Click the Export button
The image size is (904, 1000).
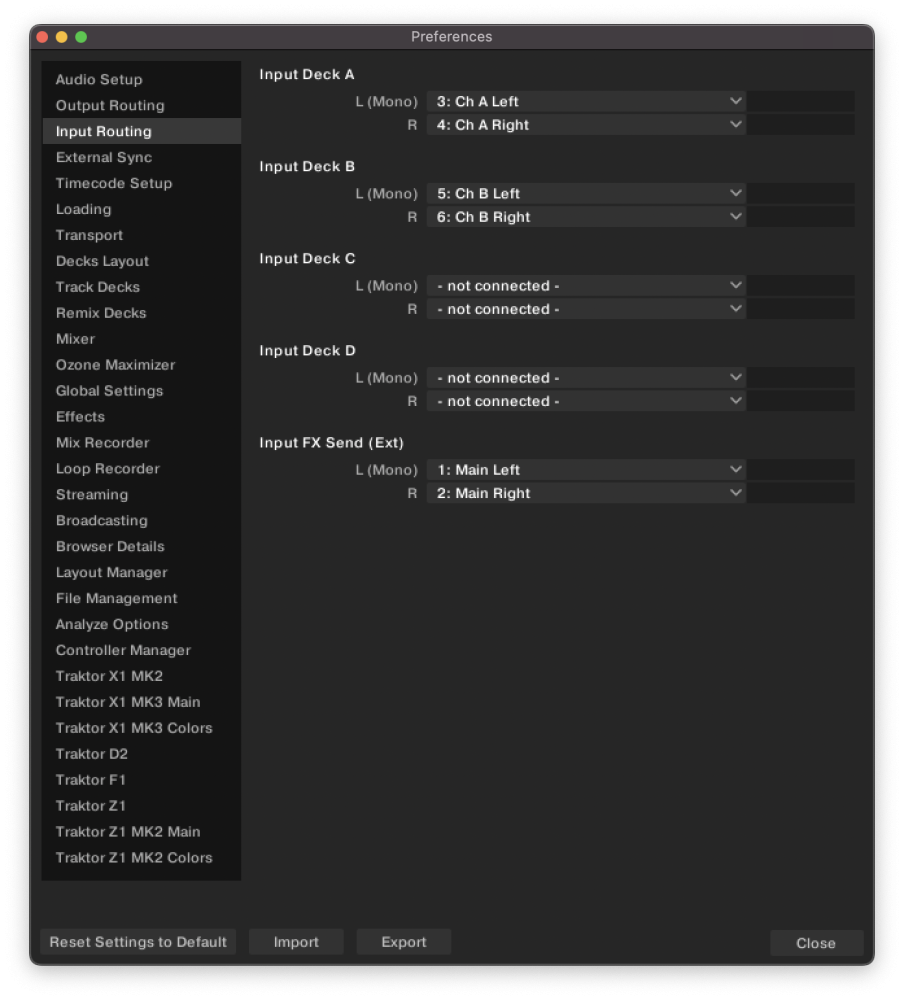point(404,942)
